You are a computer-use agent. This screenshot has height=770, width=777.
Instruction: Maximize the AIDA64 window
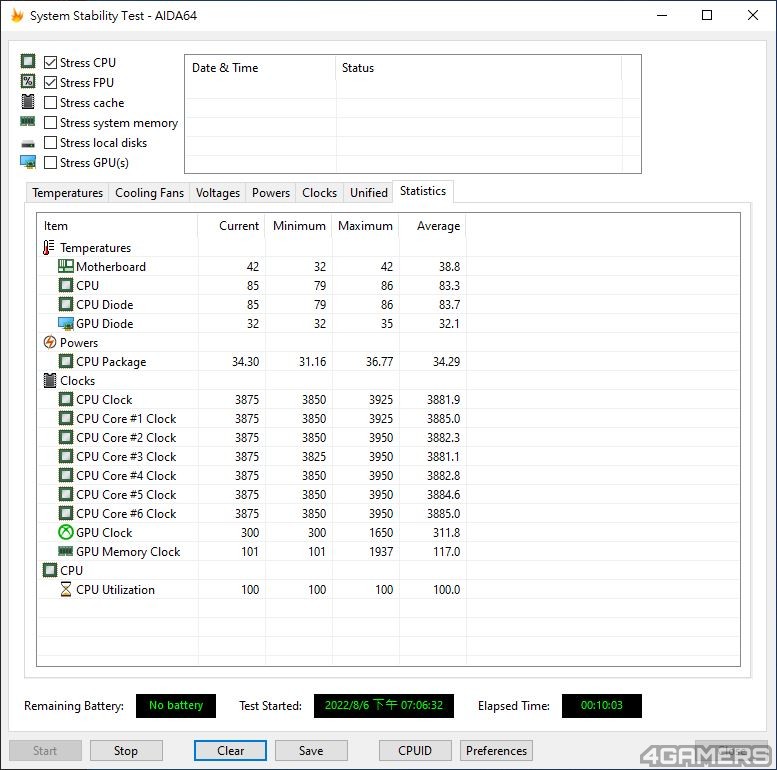707,15
